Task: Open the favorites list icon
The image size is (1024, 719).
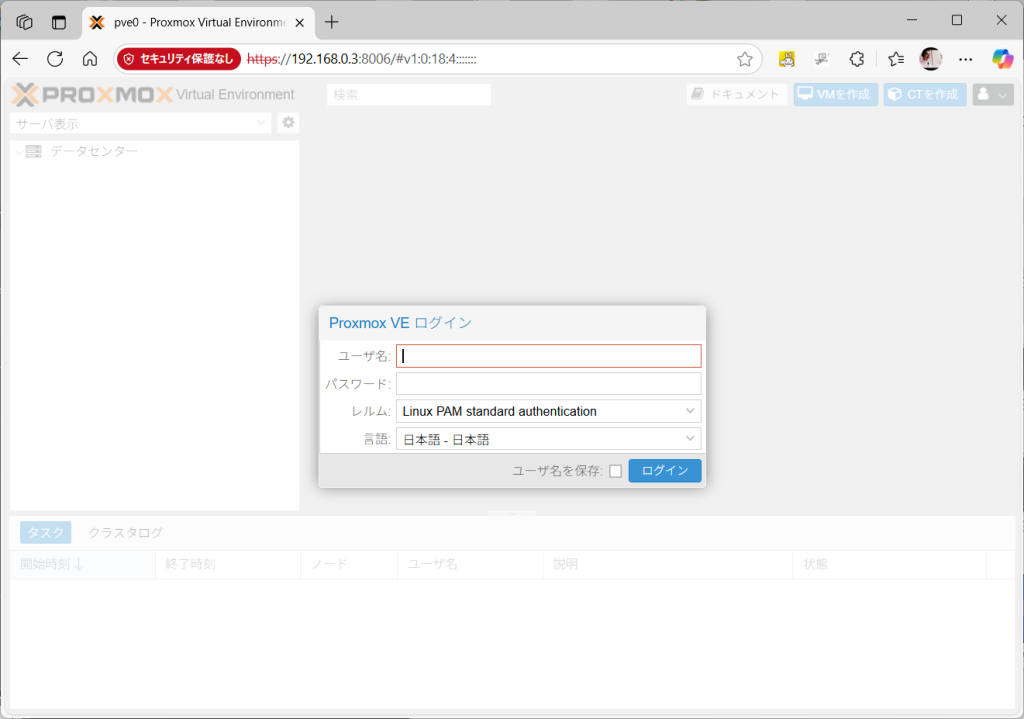Action: 896,59
